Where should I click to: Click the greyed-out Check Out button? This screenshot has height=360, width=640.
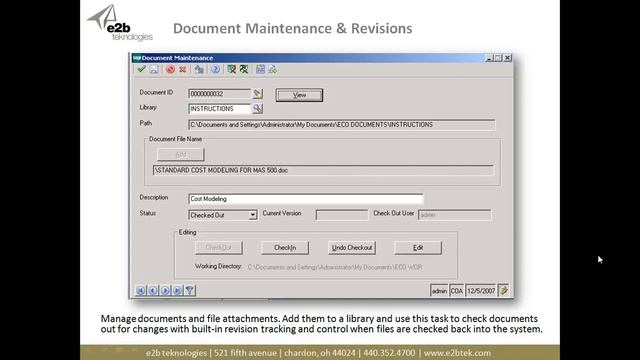pos(219,248)
